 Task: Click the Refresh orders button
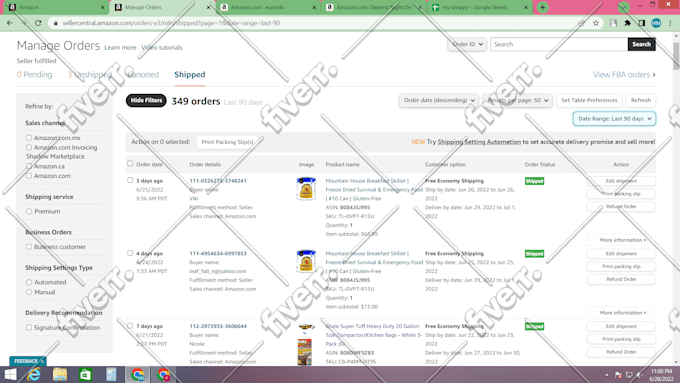click(641, 100)
